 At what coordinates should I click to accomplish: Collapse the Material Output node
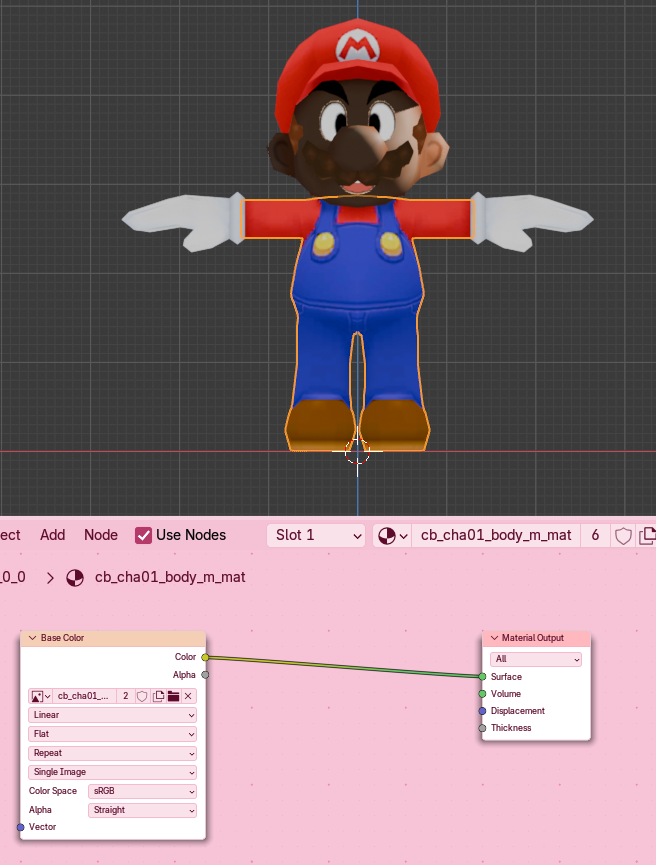click(494, 638)
